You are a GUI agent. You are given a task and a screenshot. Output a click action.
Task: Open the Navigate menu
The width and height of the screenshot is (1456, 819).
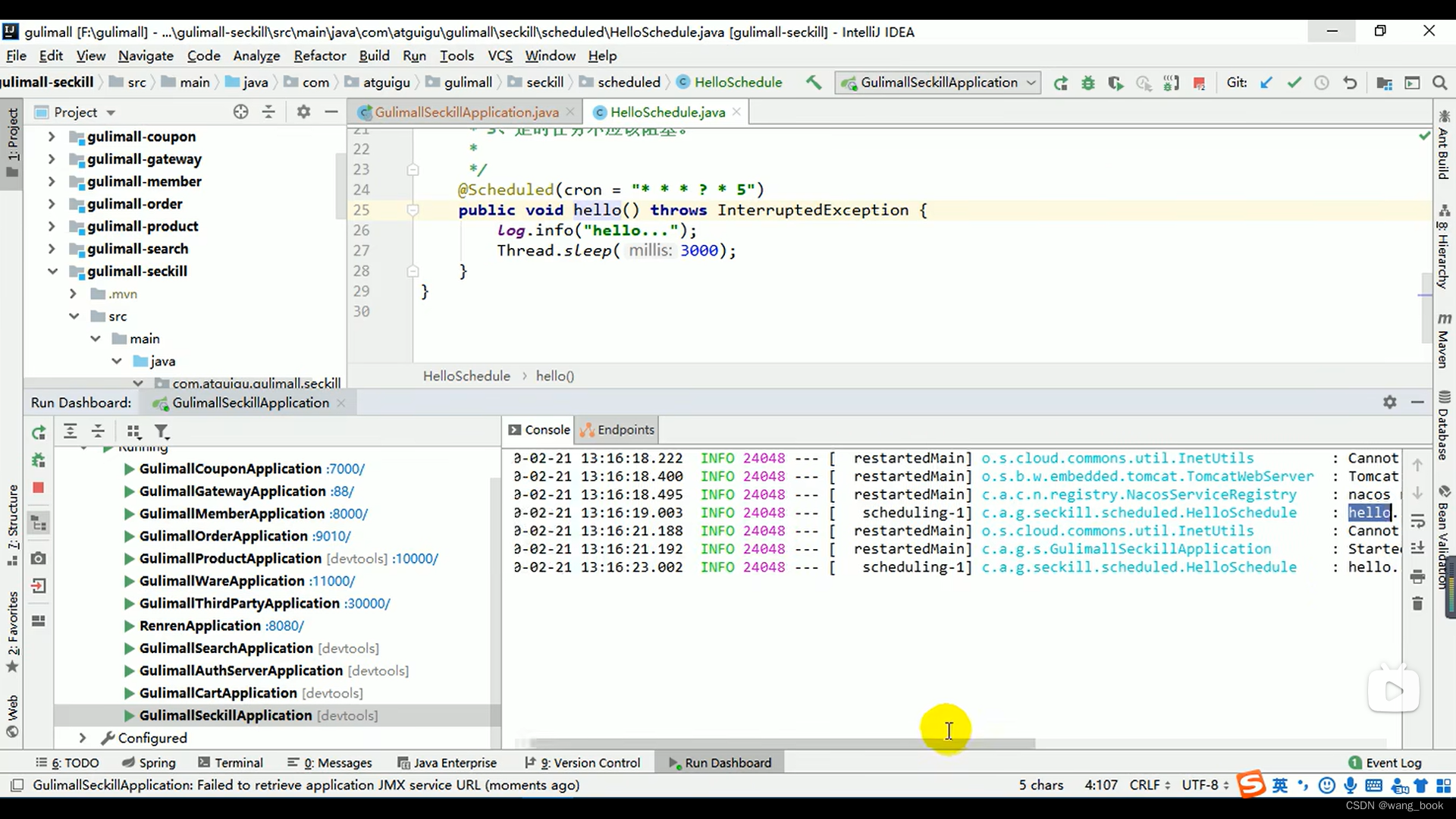point(146,55)
